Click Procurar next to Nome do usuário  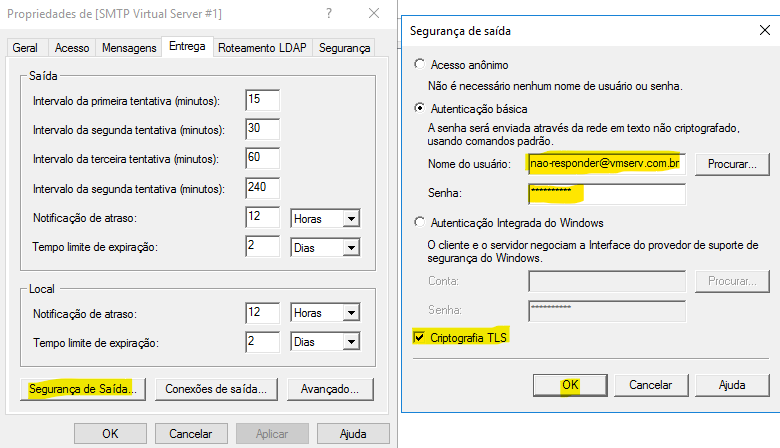[x=732, y=164]
